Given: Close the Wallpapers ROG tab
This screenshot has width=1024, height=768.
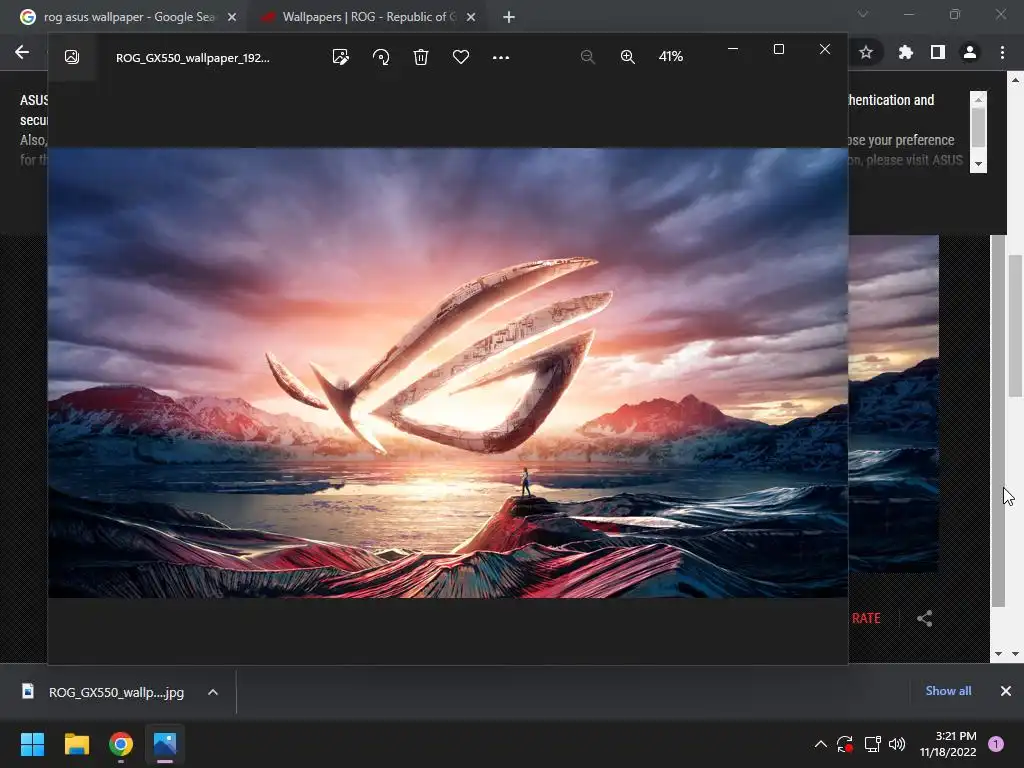Looking at the screenshot, I should pyautogui.click(x=471, y=17).
